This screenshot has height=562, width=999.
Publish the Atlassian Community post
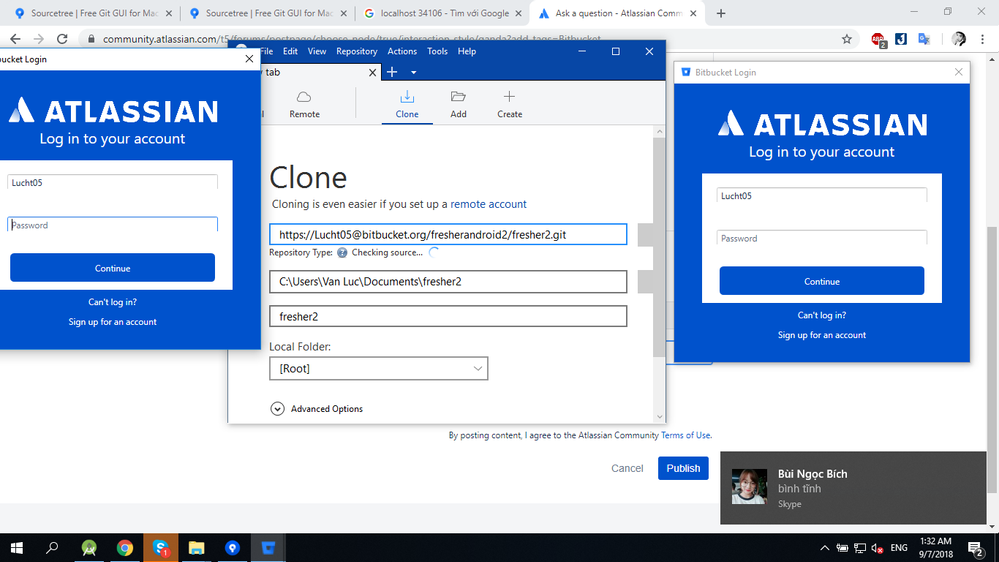(x=683, y=468)
